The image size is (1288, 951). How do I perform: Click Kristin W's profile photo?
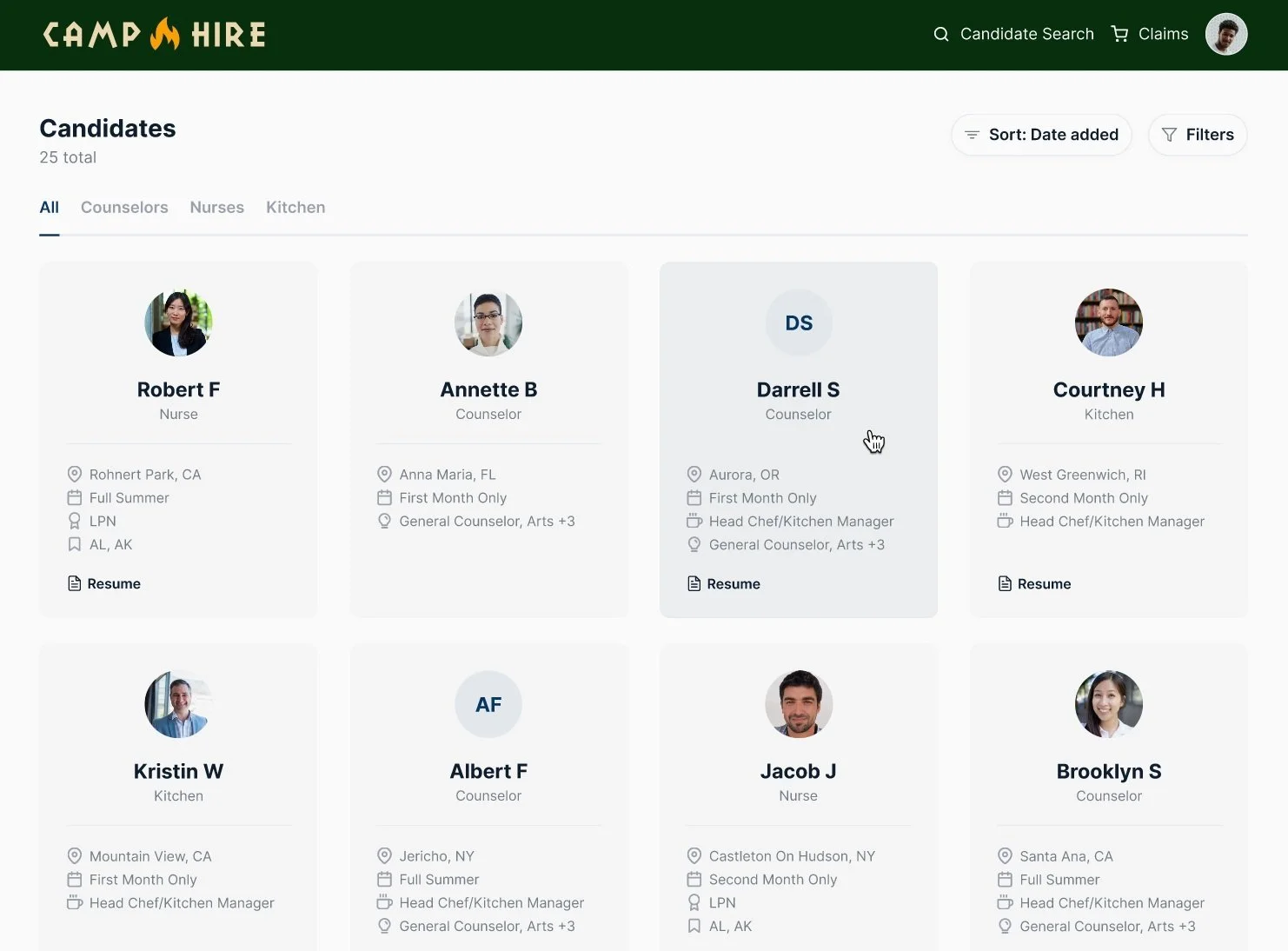[x=178, y=704]
